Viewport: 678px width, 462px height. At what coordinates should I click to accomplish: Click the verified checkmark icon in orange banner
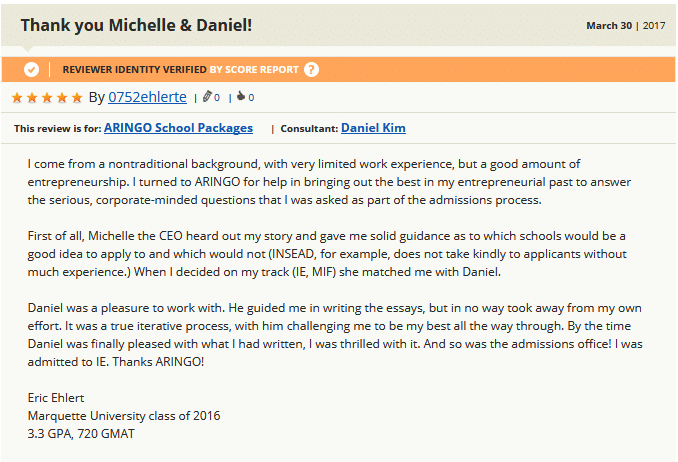click(x=31, y=69)
